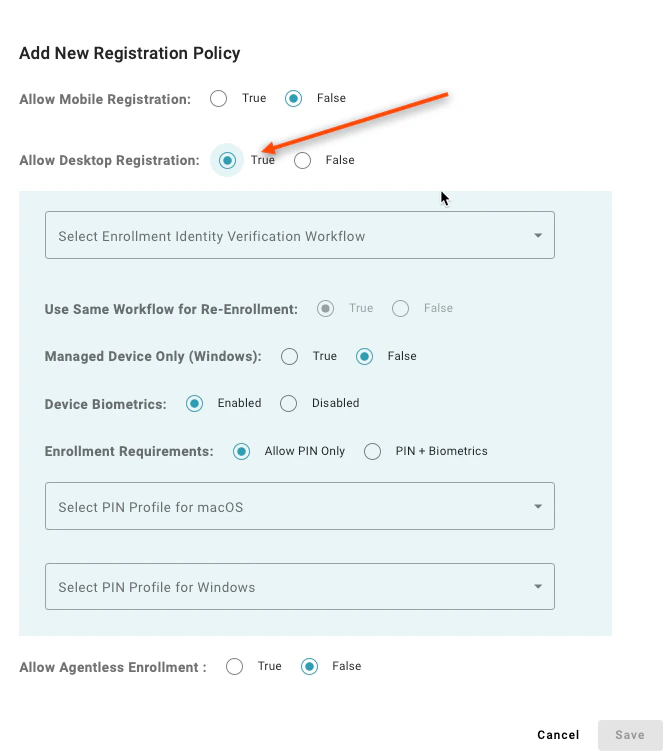Image resolution: width=665 pixels, height=755 pixels.
Task: Choose Allow PIN Only enrollment requirement
Action: (x=241, y=451)
